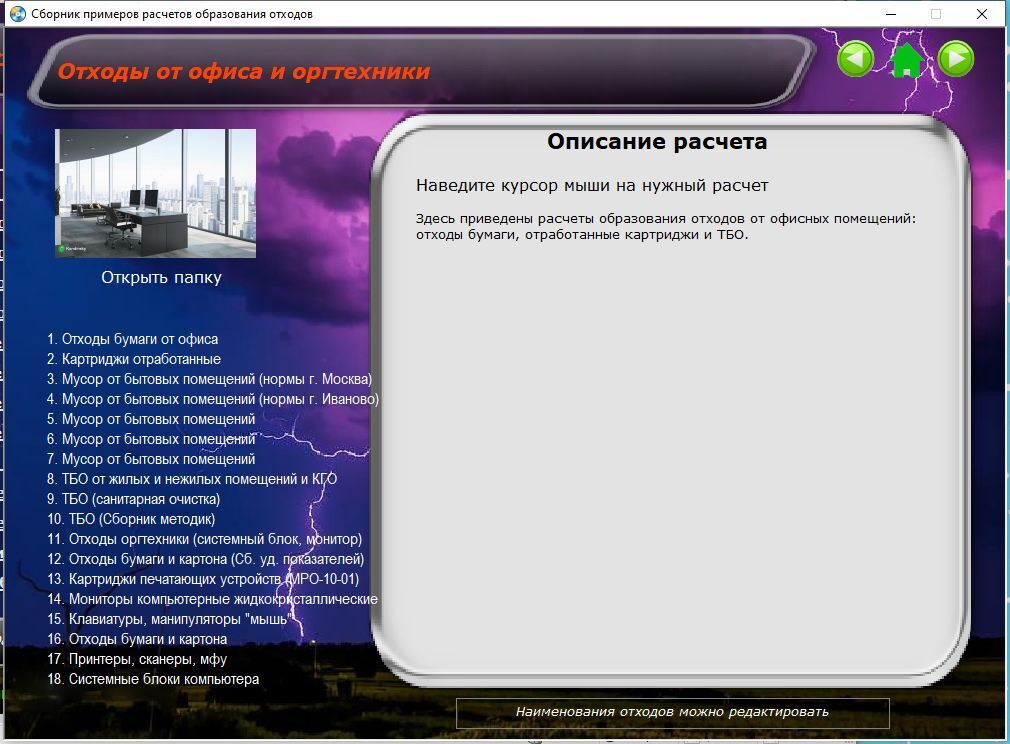Choose 'Принтеры, сканеры, мфу' calculation
1010x744 pixels.
coord(147,659)
